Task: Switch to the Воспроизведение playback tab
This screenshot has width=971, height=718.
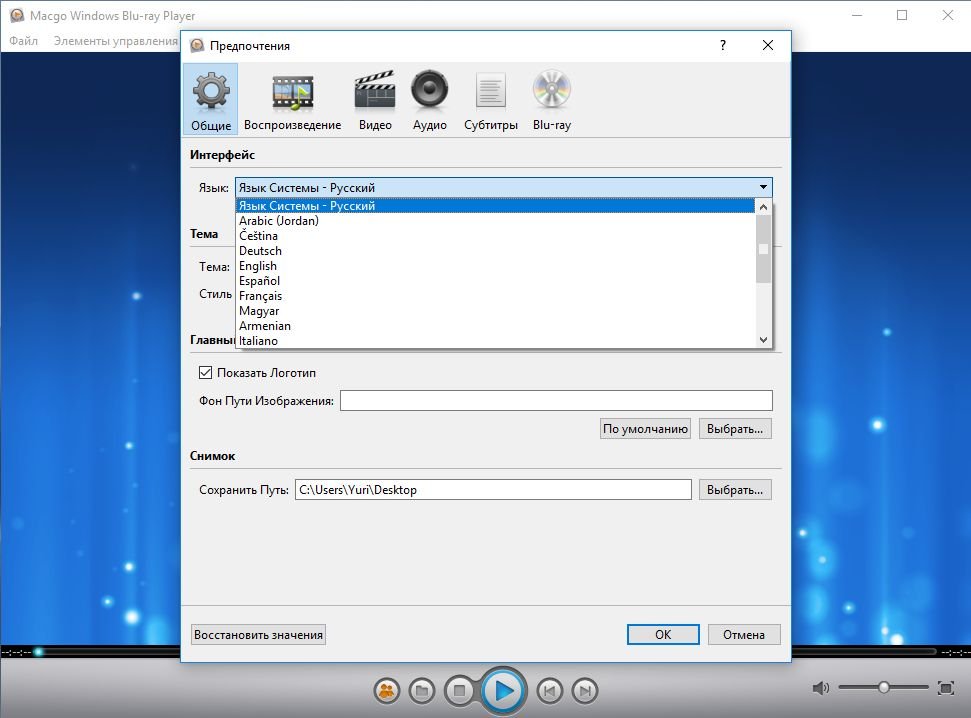Action: [x=292, y=99]
